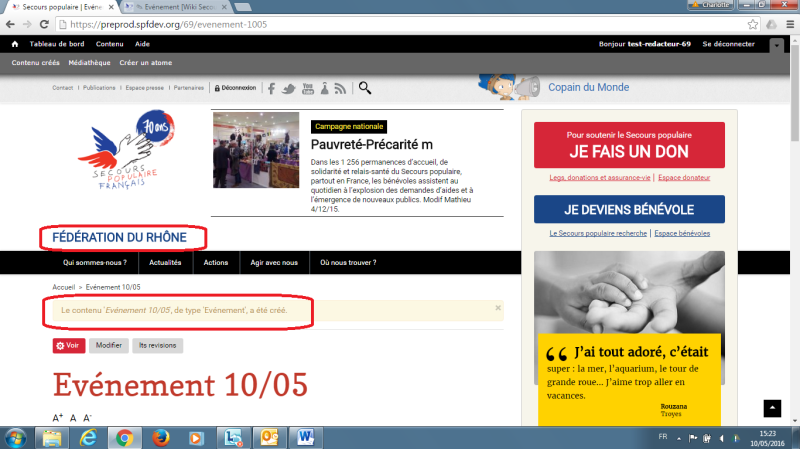Expand the admin toolbar dropdown arrow
The image size is (800, 449).
(777, 45)
